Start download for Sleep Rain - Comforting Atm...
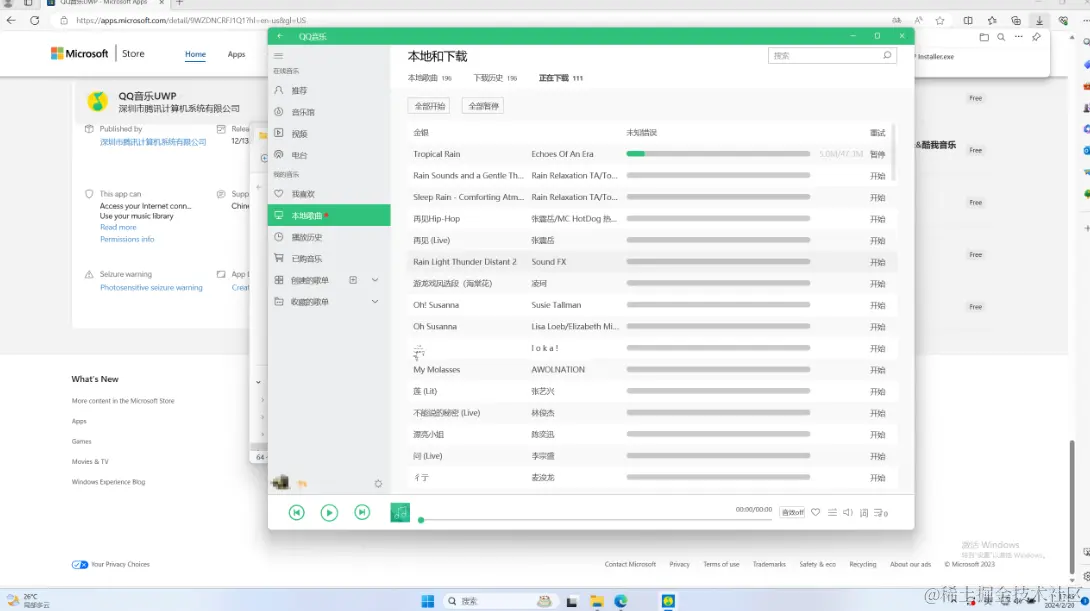Screen dimensions: 1090x611 click(x=877, y=197)
